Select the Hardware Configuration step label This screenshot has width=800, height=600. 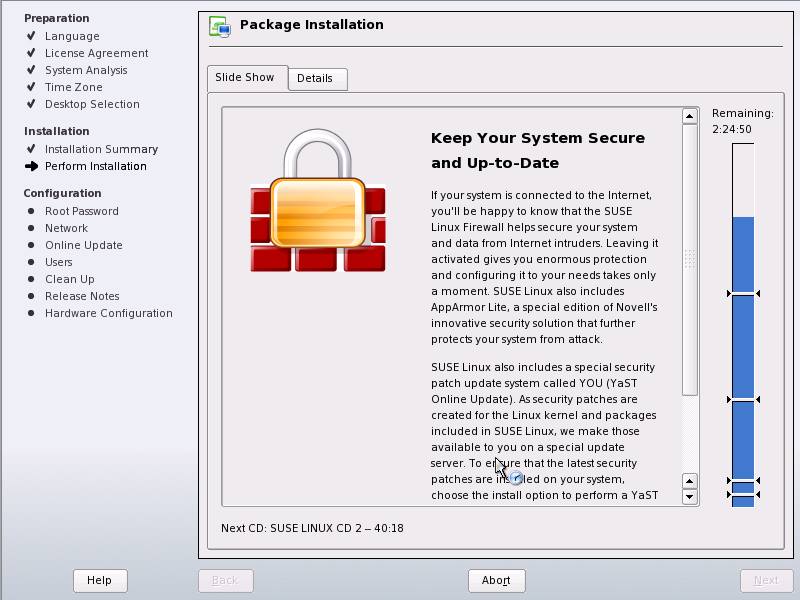[109, 313]
